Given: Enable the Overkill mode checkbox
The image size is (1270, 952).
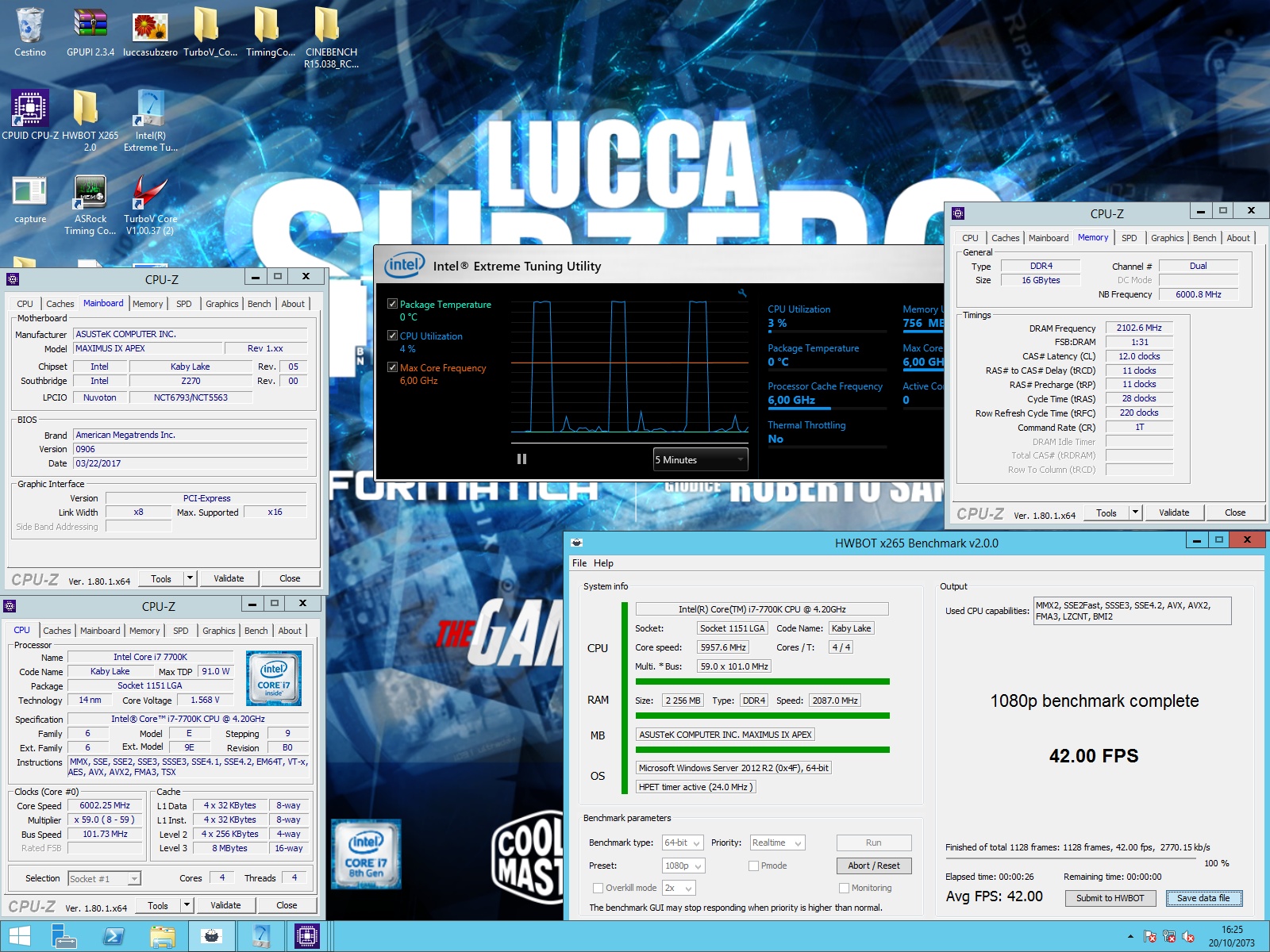Looking at the screenshot, I should pyautogui.click(x=598, y=888).
